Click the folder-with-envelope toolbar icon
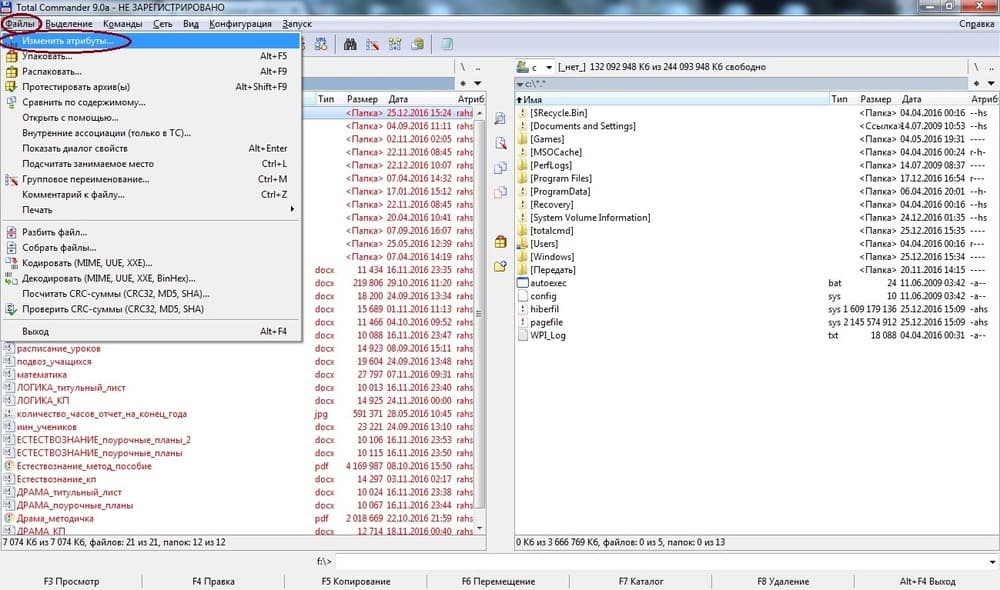 click(x=417, y=44)
